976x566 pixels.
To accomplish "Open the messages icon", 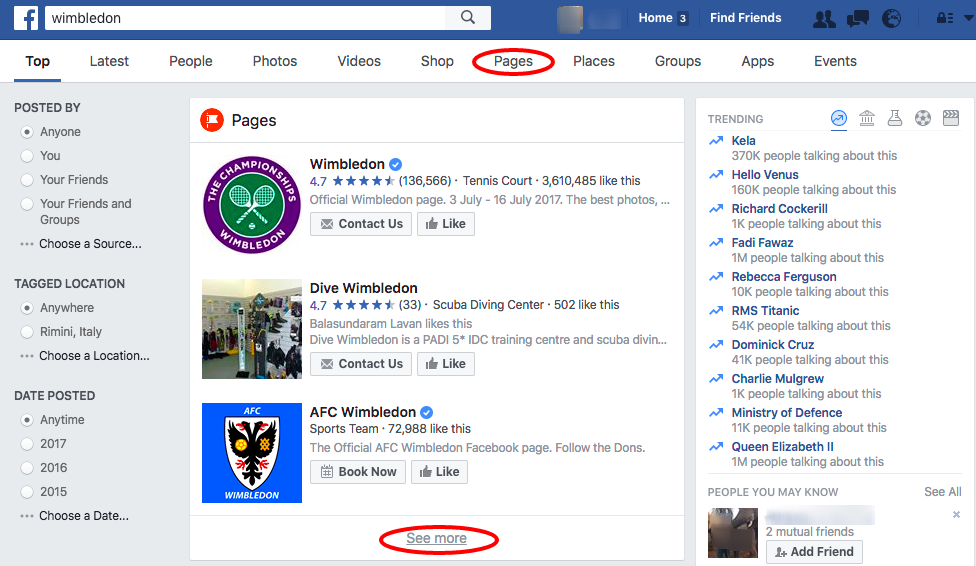I will (858, 18).
